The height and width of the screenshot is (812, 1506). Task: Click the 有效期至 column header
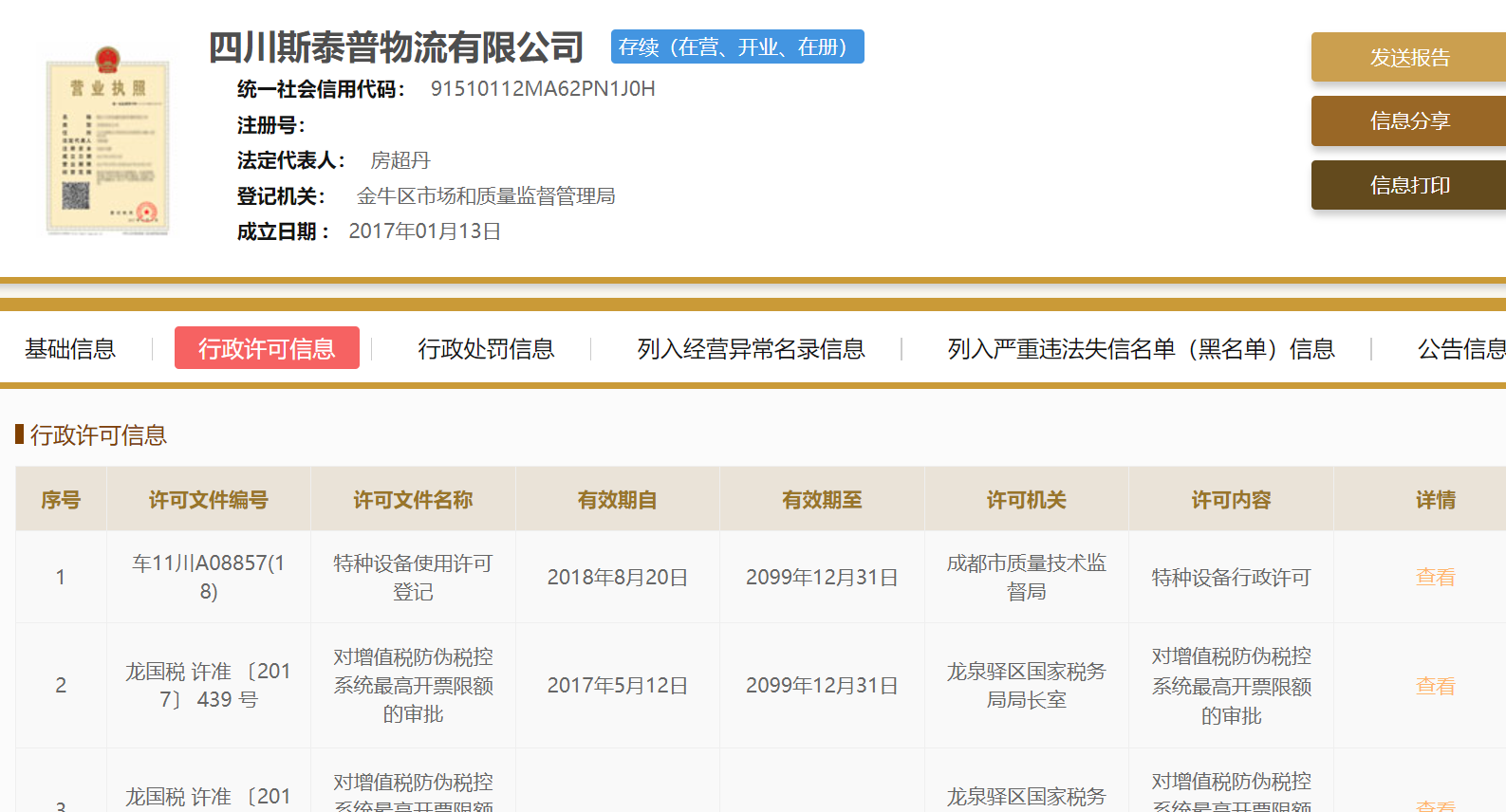(822, 500)
